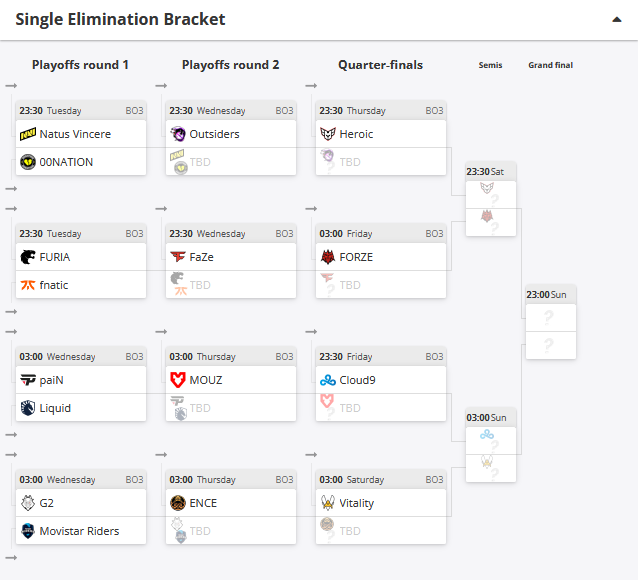
Task: Click the Natus Vincere team logo
Action: [x=27, y=134]
